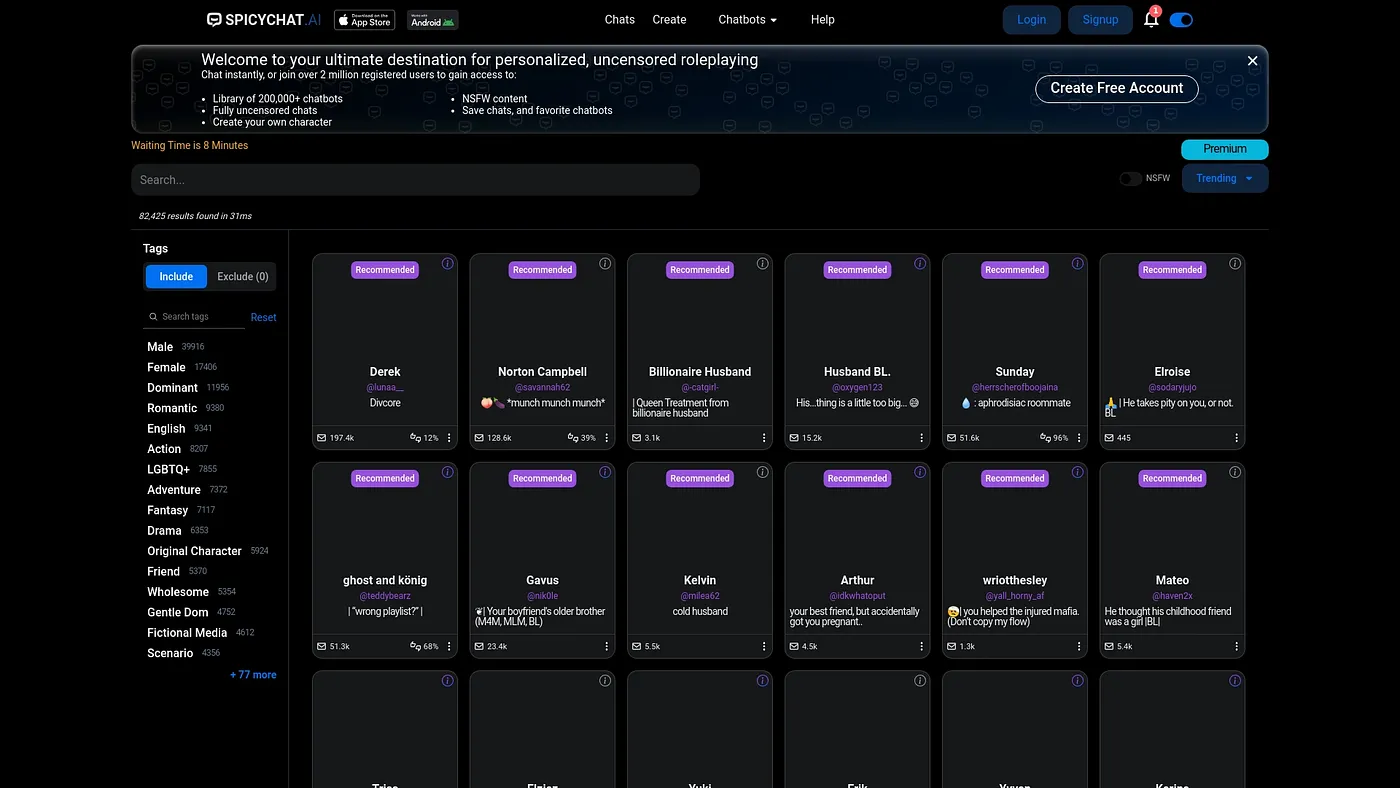Open three-dot menu on Arthur card
The width and height of the screenshot is (1400, 788).
[921, 647]
